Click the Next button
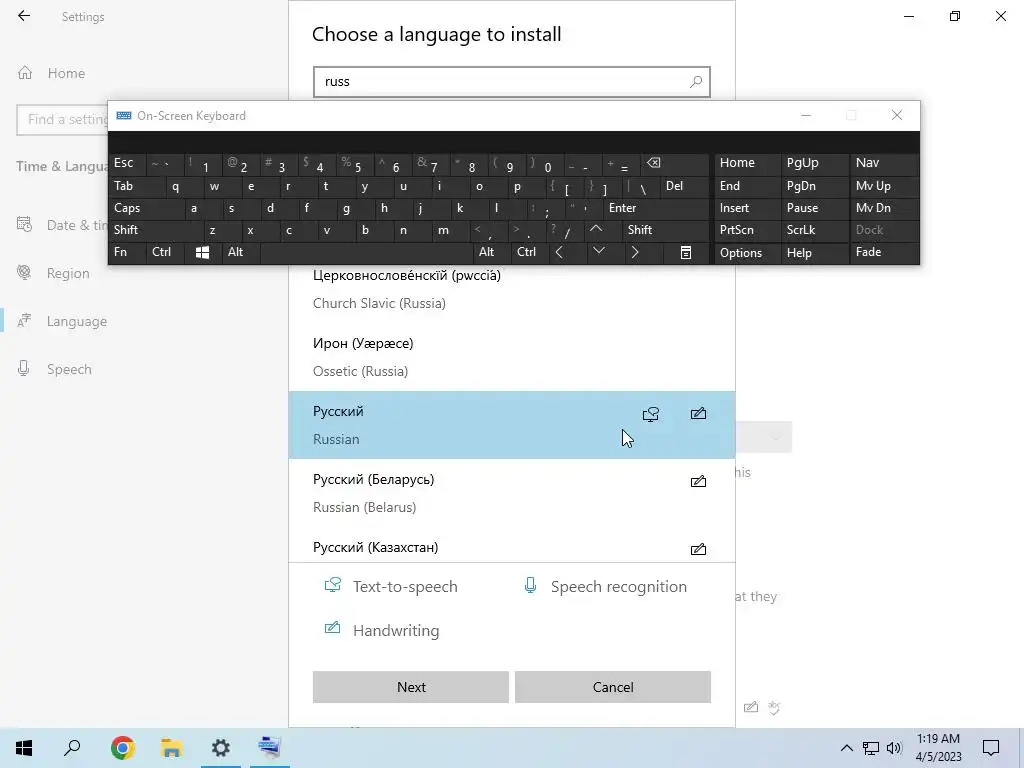 pos(411,687)
